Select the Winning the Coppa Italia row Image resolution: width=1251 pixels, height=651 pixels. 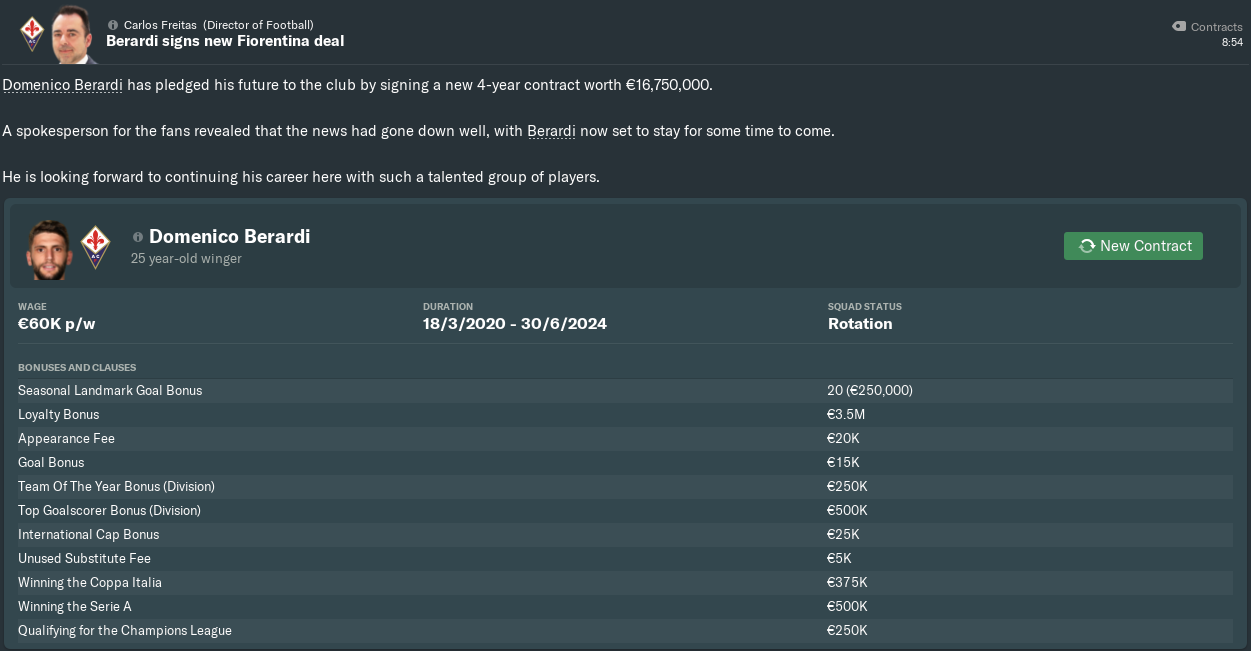[x=624, y=583]
